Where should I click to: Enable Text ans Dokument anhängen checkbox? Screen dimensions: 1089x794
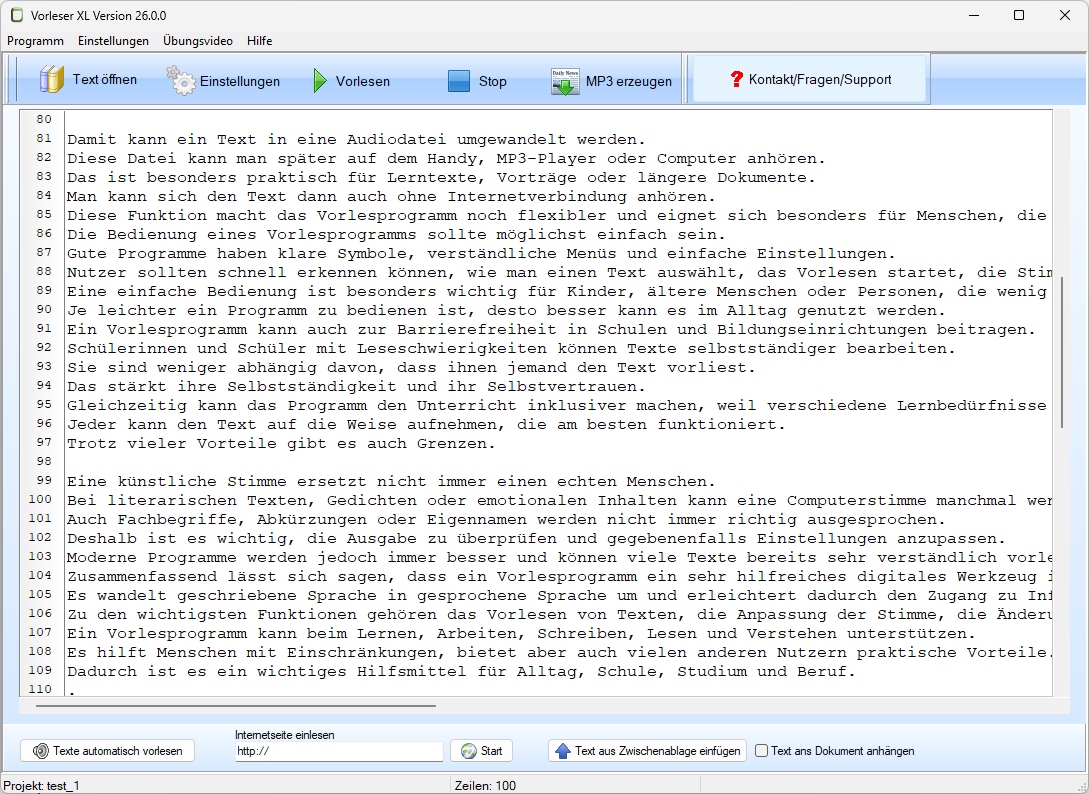pos(761,751)
